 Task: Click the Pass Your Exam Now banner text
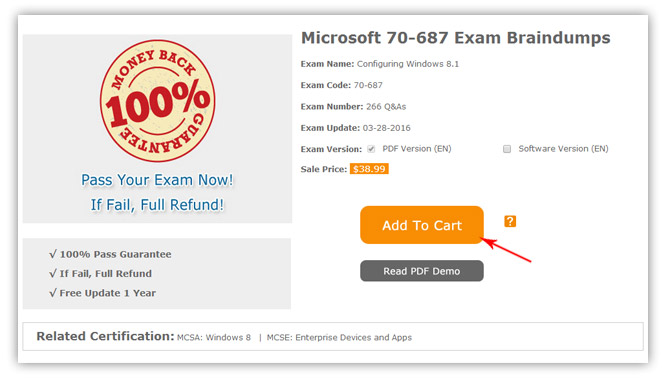pyautogui.click(x=157, y=180)
